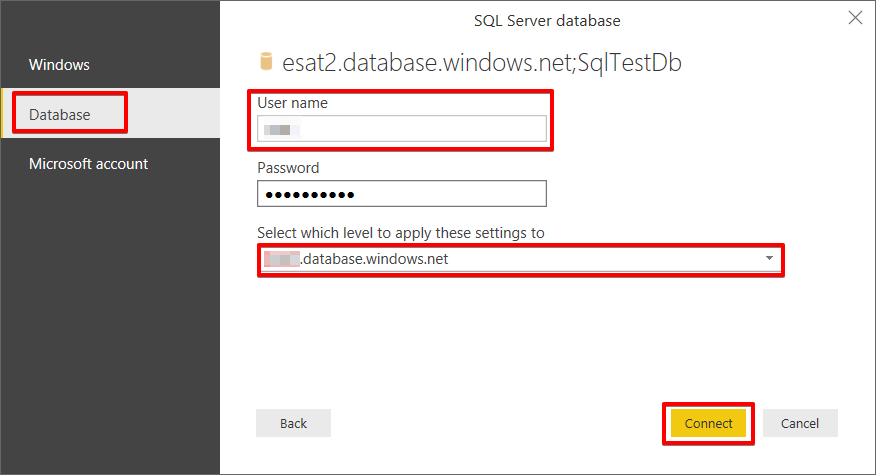
Task: Click the Cancel button
Action: pos(800,424)
